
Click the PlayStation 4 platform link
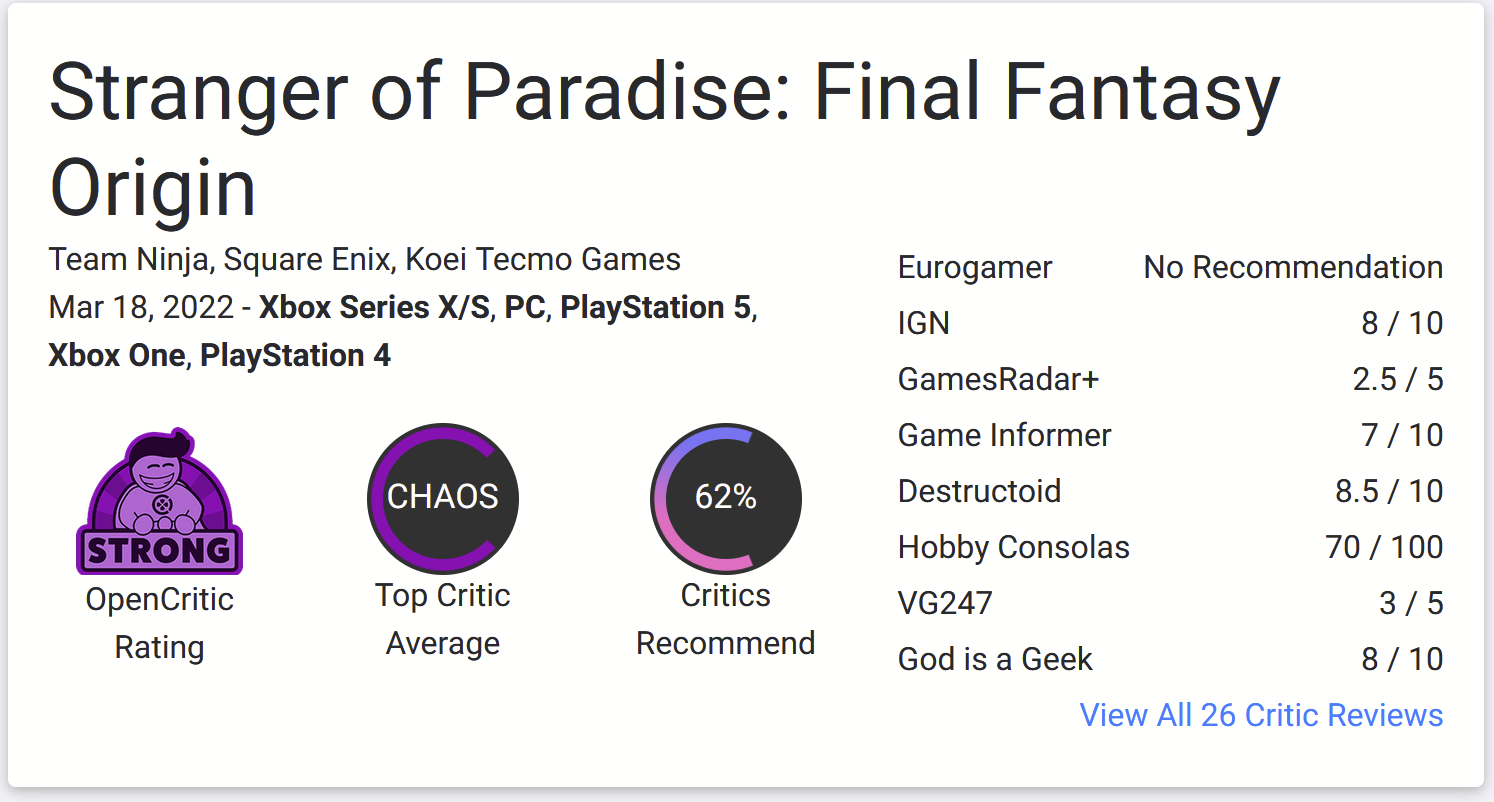(x=296, y=356)
